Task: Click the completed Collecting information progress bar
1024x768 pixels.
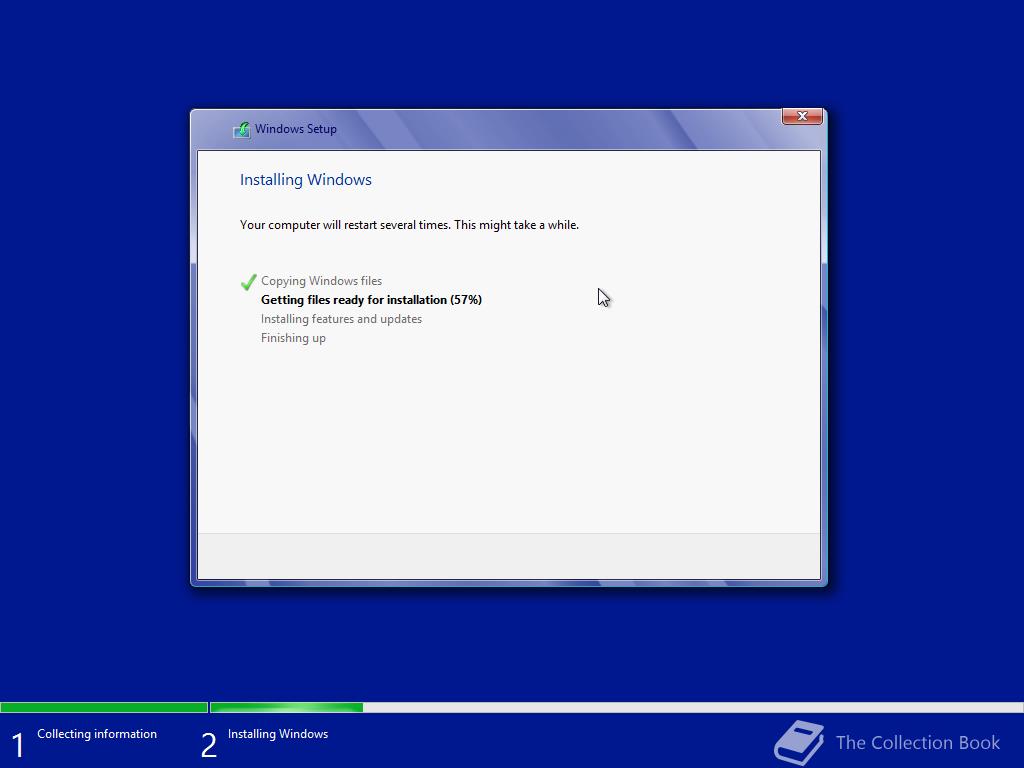Action: 104,707
